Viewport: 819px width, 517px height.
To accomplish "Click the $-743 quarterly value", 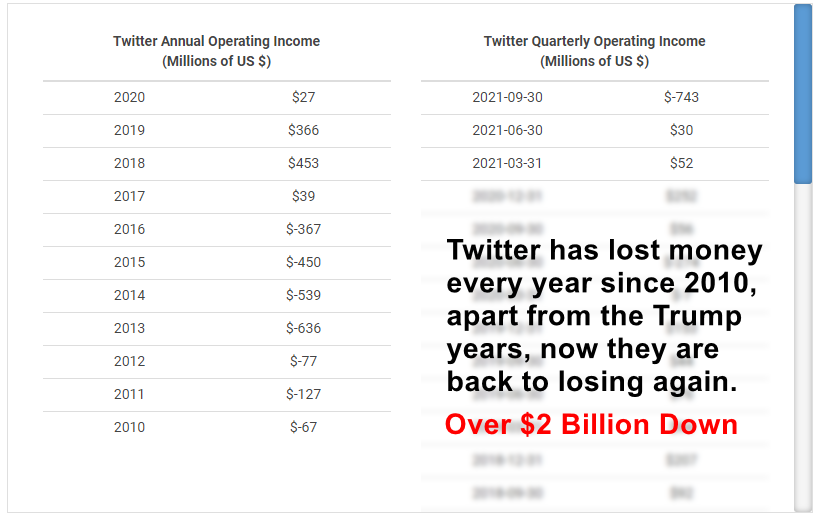I will coord(681,97).
